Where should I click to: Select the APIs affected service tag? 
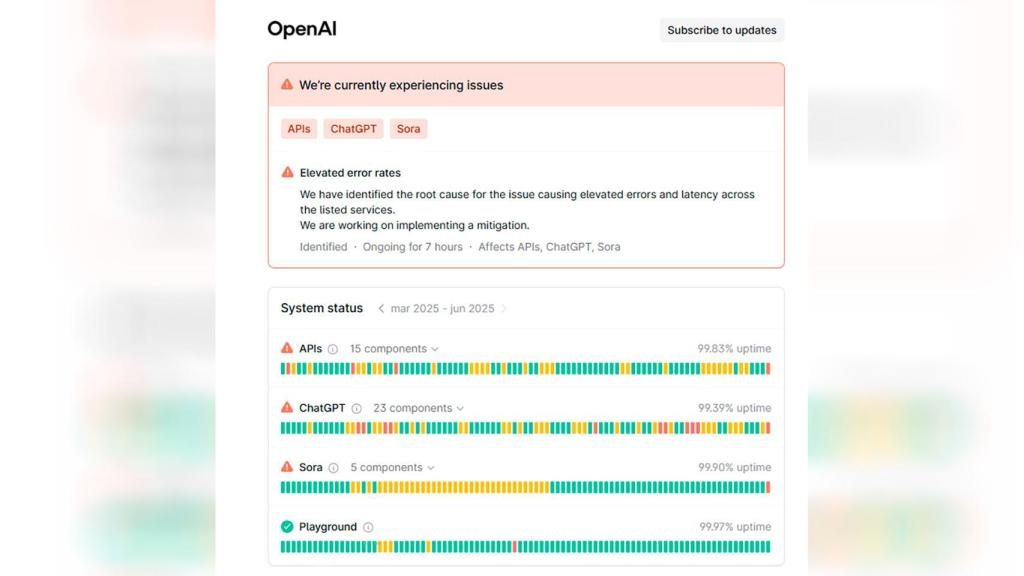click(x=299, y=129)
